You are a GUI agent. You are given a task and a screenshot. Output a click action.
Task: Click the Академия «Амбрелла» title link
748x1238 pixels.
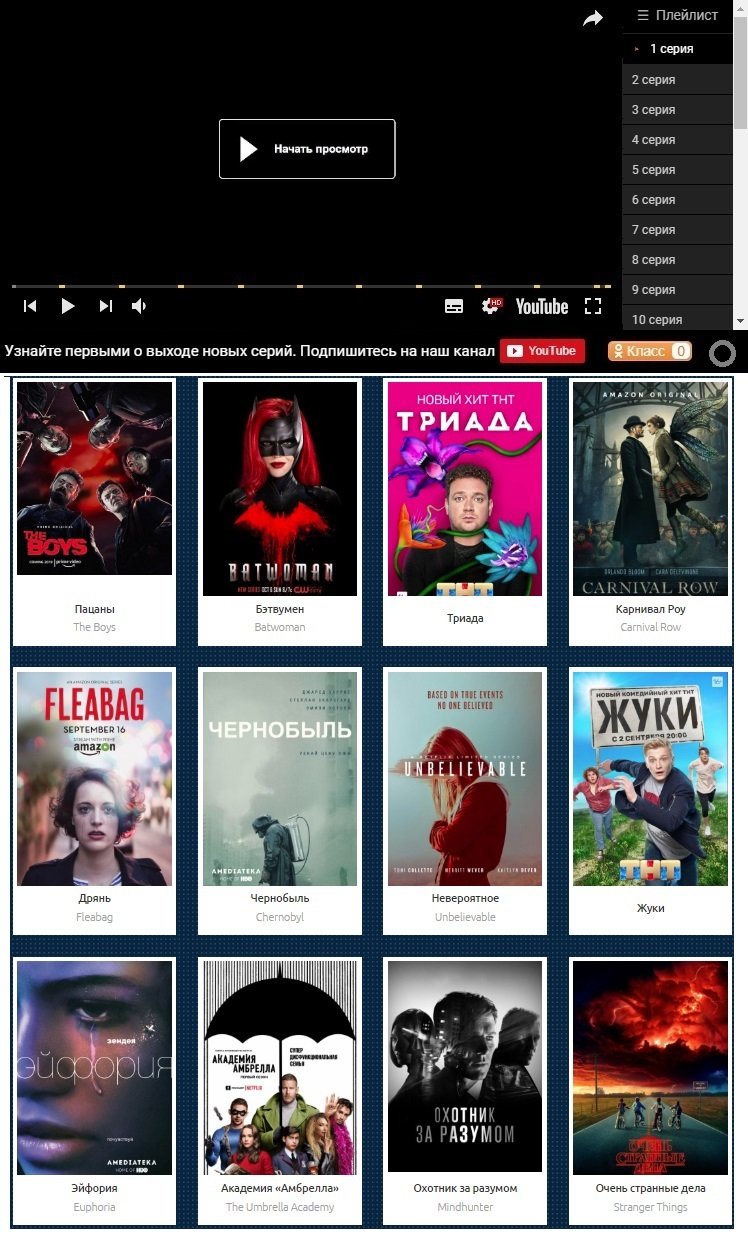280,1188
